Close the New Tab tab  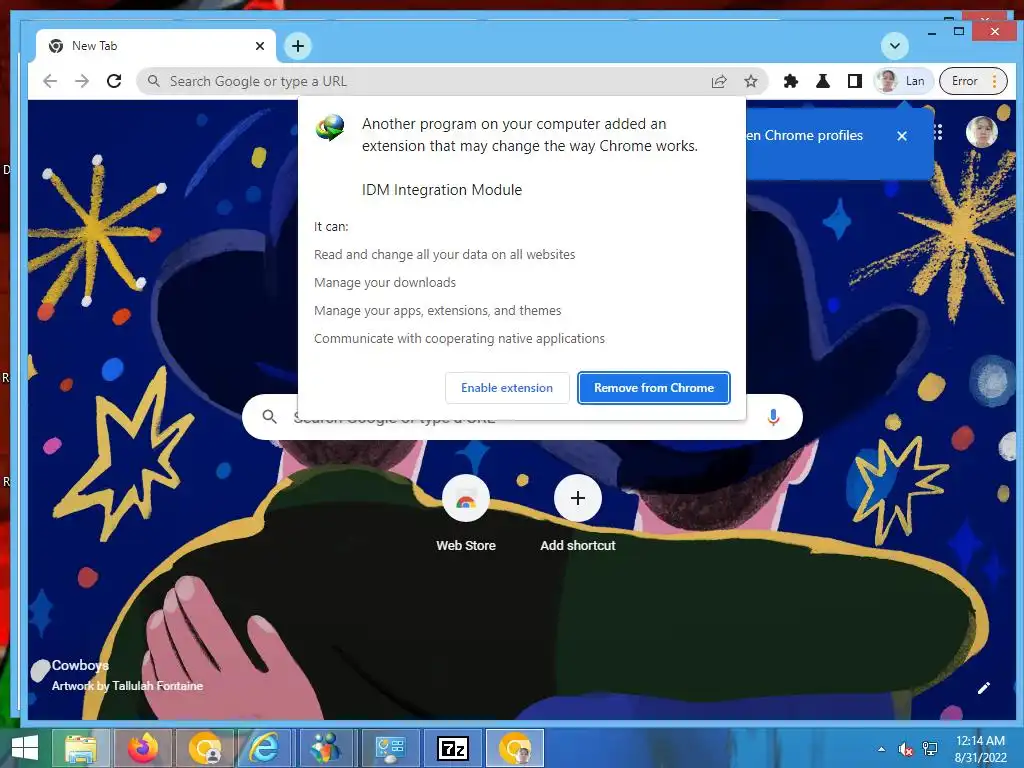click(x=260, y=46)
